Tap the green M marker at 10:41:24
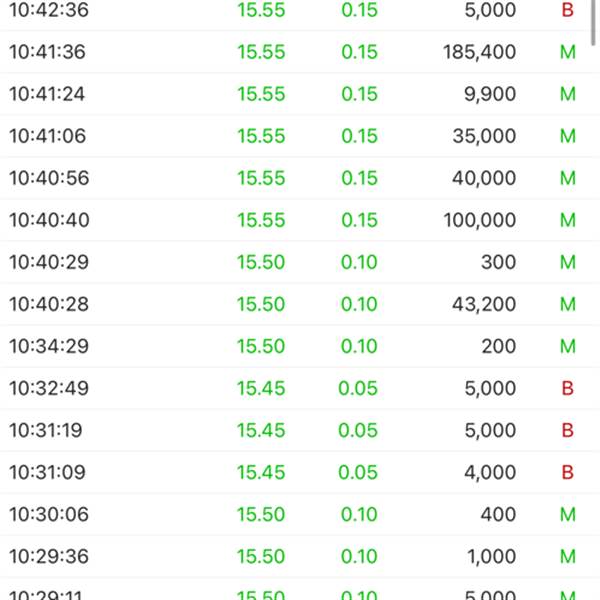This screenshot has width=600, height=600. point(568,94)
